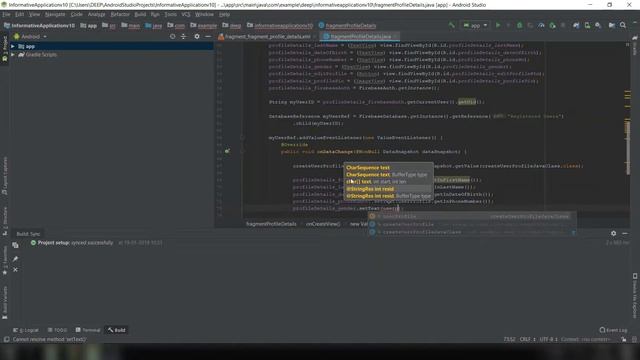Click Scroll from Source target icon
Screen dimensions: 640x360
point(172,36)
